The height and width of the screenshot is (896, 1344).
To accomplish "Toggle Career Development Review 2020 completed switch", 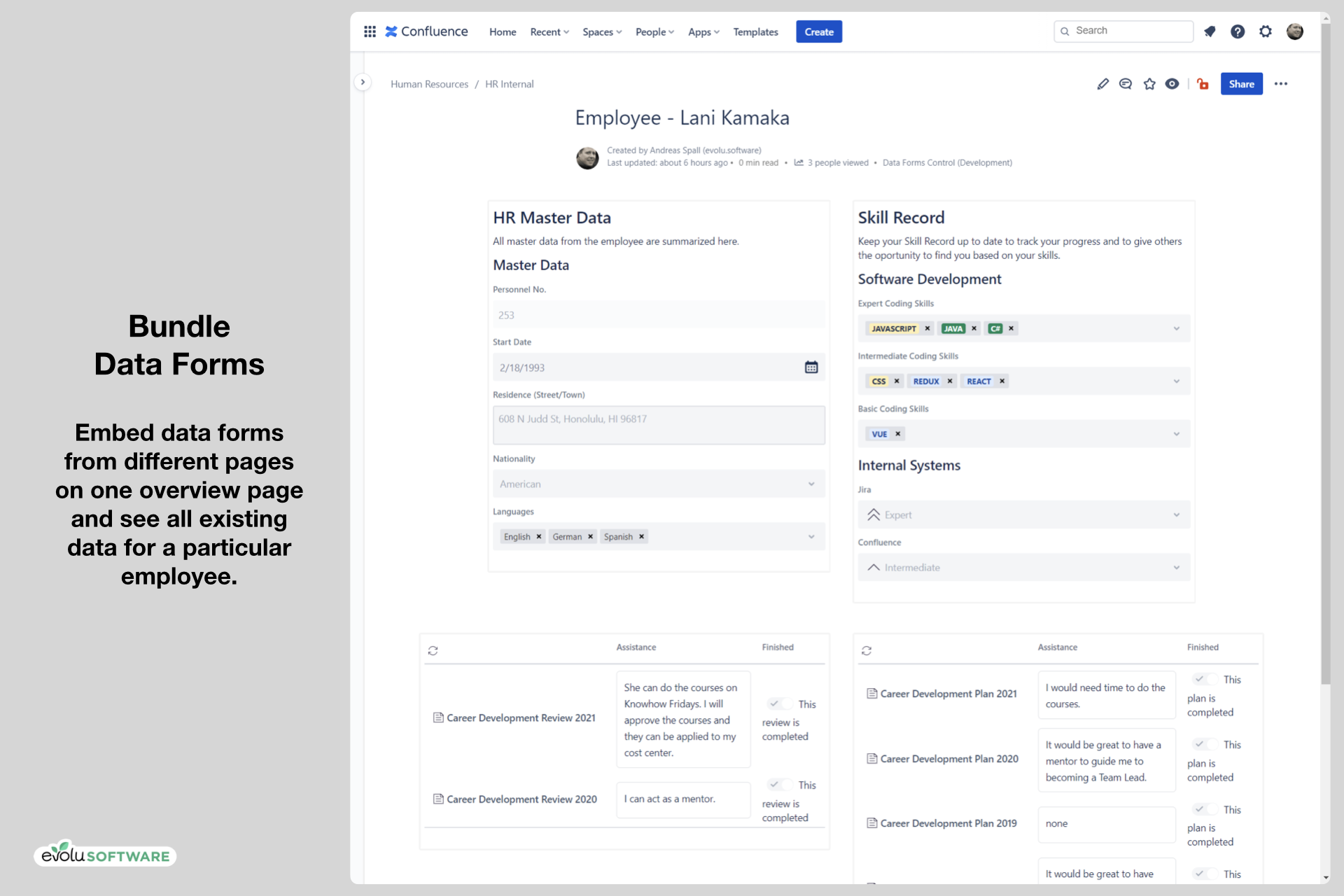I will click(x=780, y=785).
